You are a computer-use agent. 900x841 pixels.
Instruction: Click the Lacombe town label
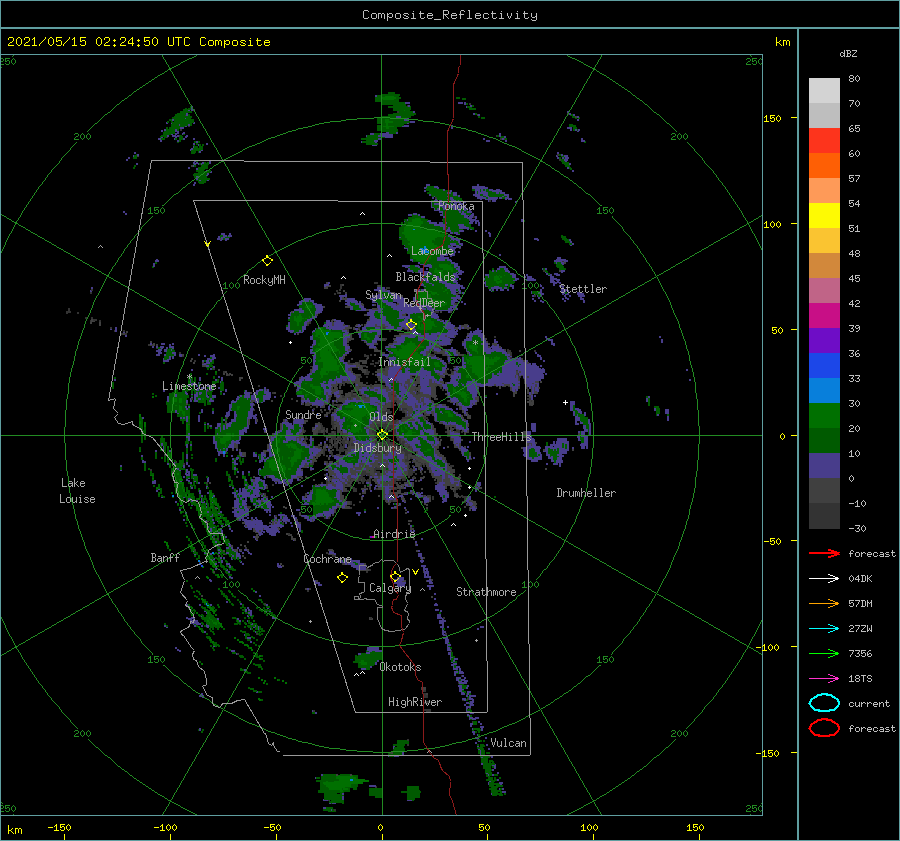click(x=432, y=251)
